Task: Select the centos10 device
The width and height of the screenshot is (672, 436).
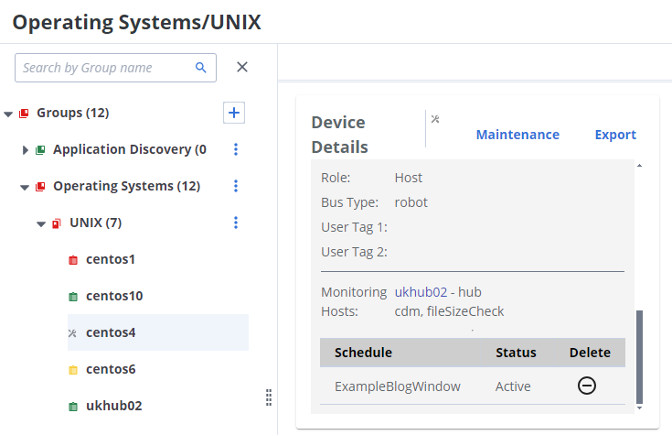Action: point(114,296)
